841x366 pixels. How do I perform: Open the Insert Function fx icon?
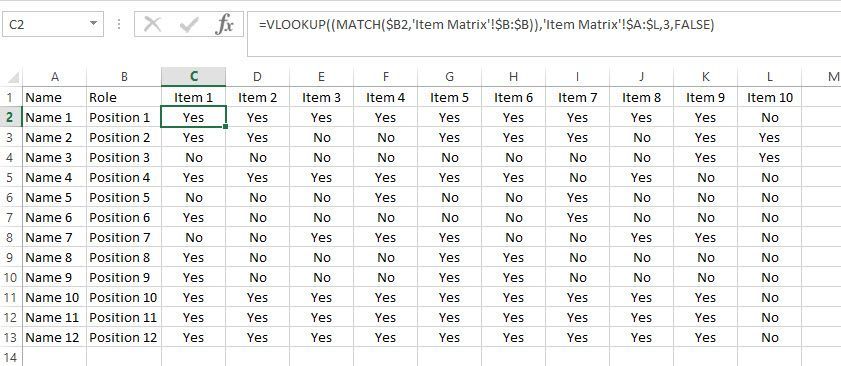pos(224,25)
